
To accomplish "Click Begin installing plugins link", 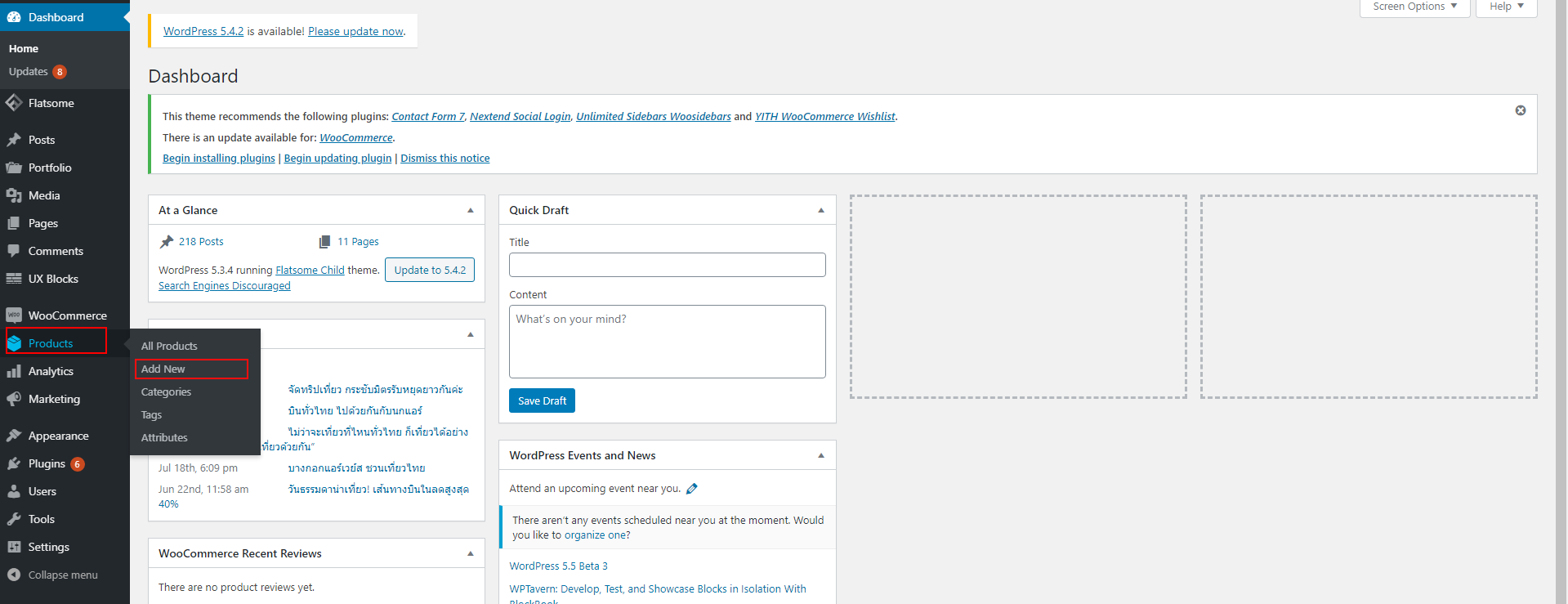I will (x=219, y=159).
